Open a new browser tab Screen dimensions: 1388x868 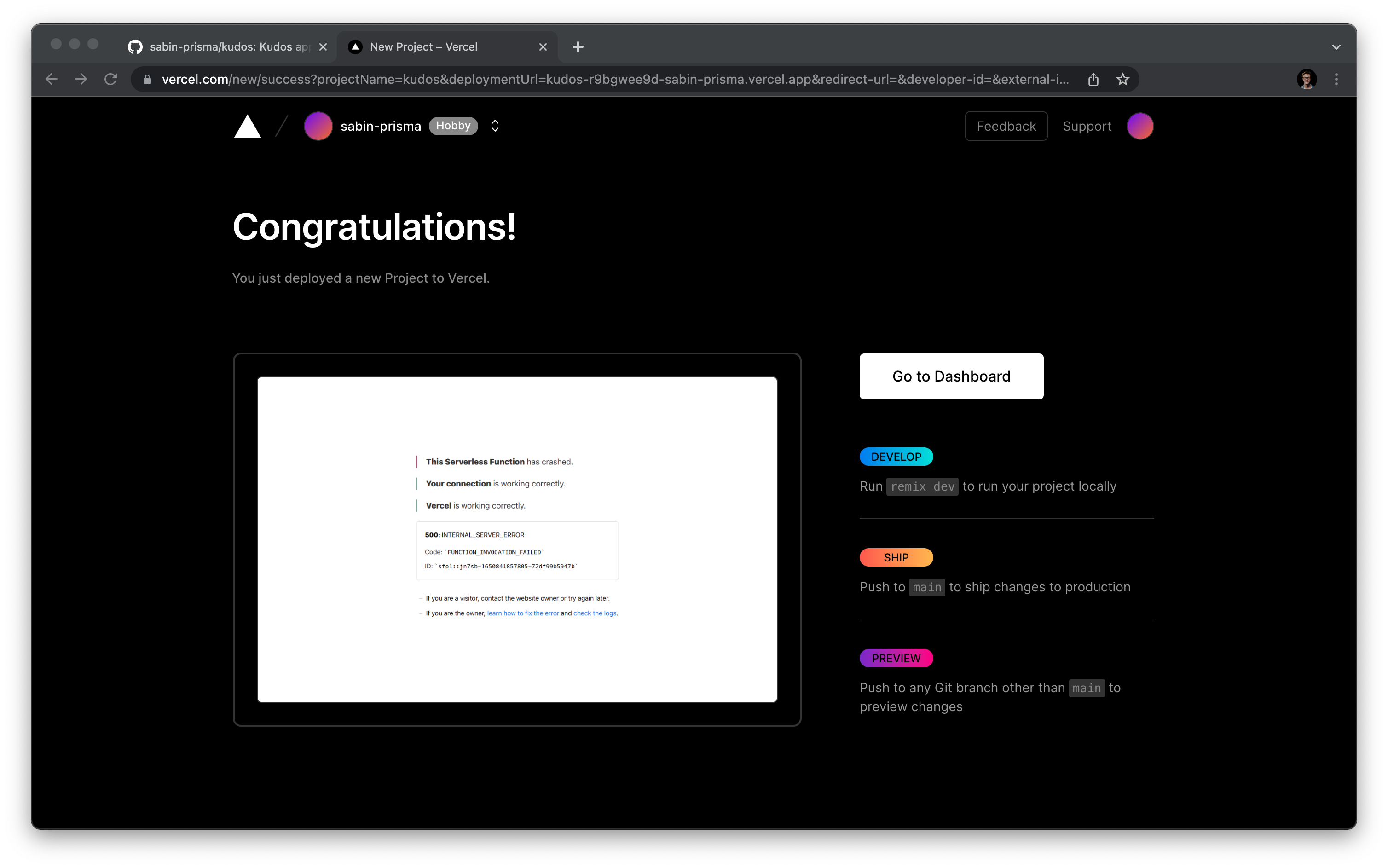click(x=578, y=47)
